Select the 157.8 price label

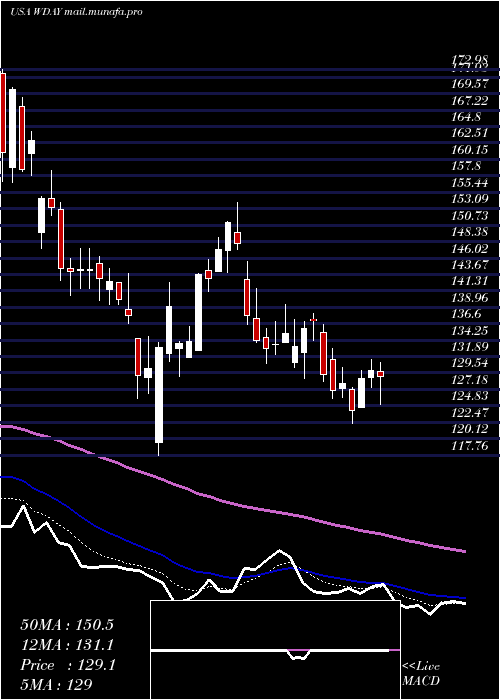click(467, 166)
